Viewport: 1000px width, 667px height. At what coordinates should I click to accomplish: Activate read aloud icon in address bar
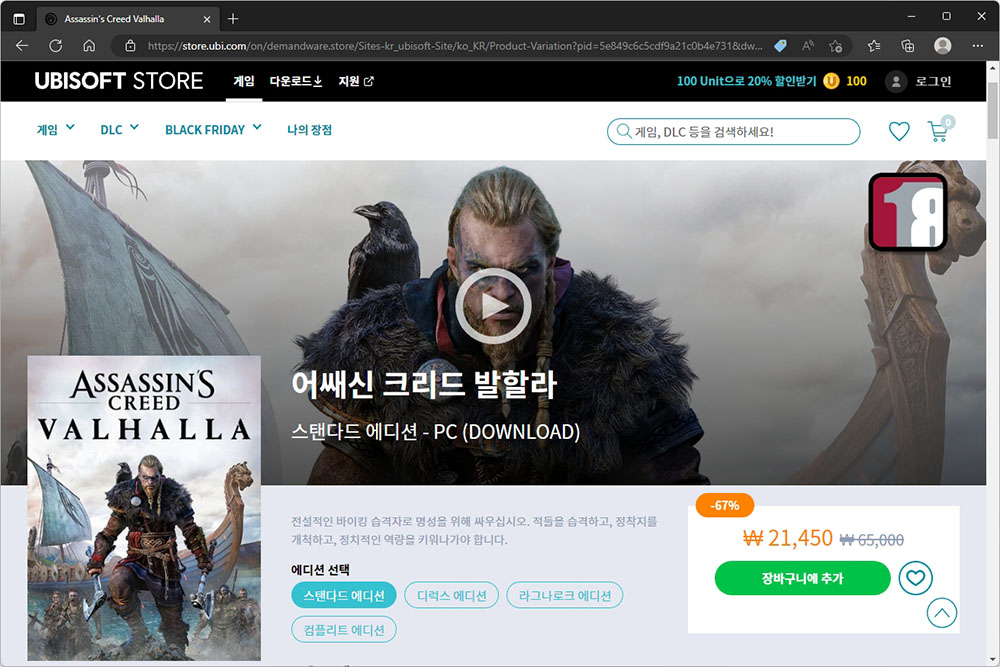[807, 46]
